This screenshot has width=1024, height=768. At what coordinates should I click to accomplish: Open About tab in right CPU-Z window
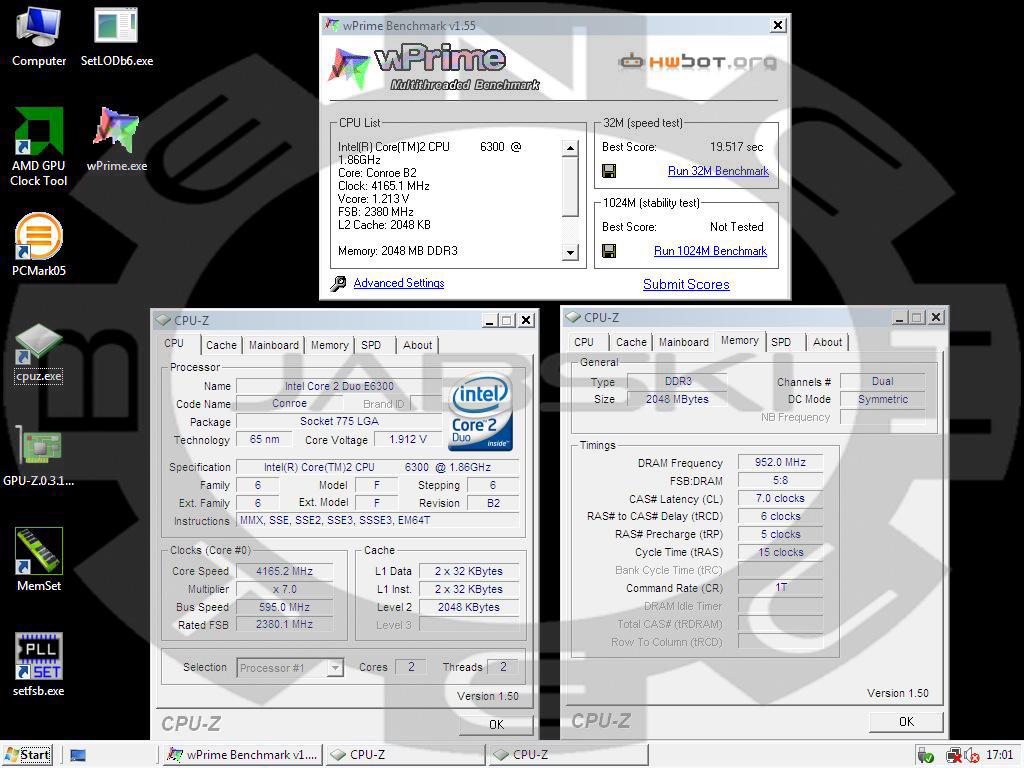[827, 342]
